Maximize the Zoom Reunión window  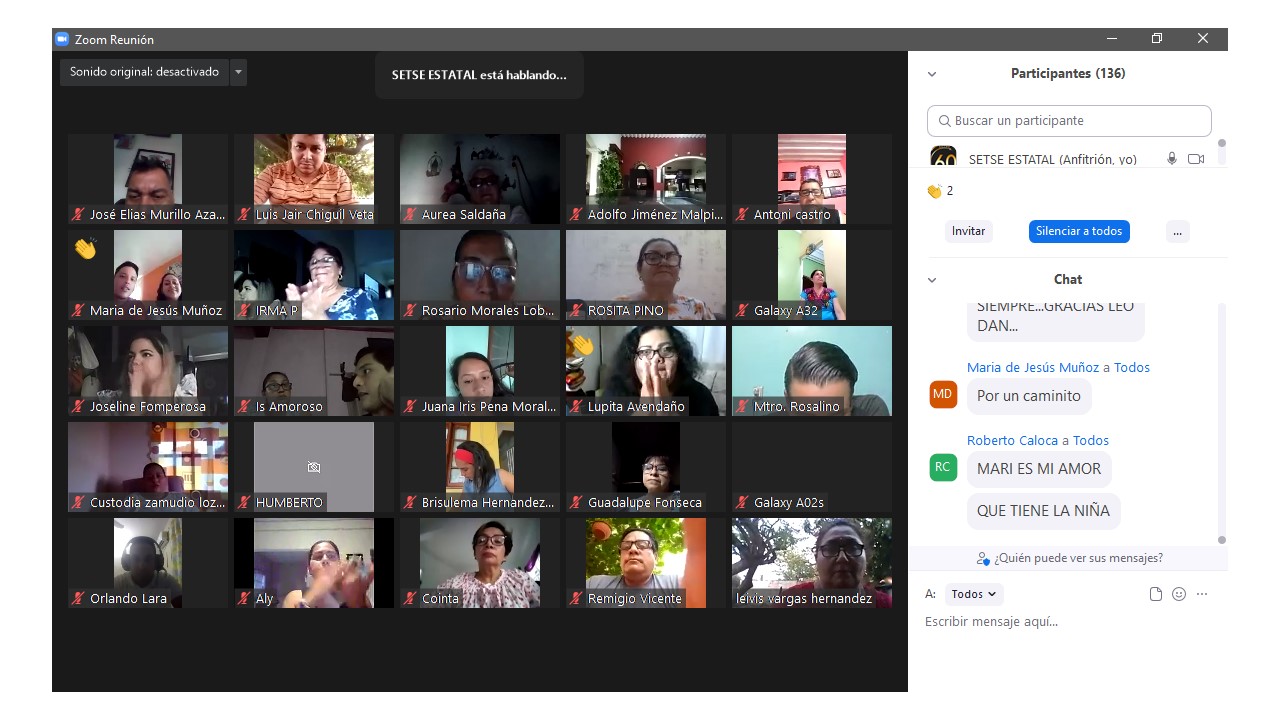[x=1157, y=39]
